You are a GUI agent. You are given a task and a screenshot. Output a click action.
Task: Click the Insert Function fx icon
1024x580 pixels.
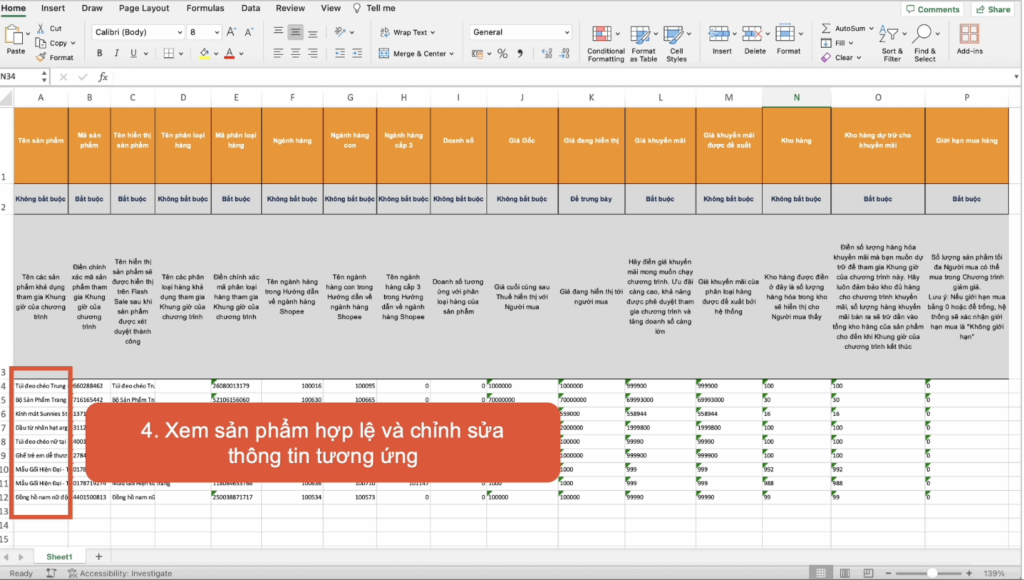click(x=105, y=76)
